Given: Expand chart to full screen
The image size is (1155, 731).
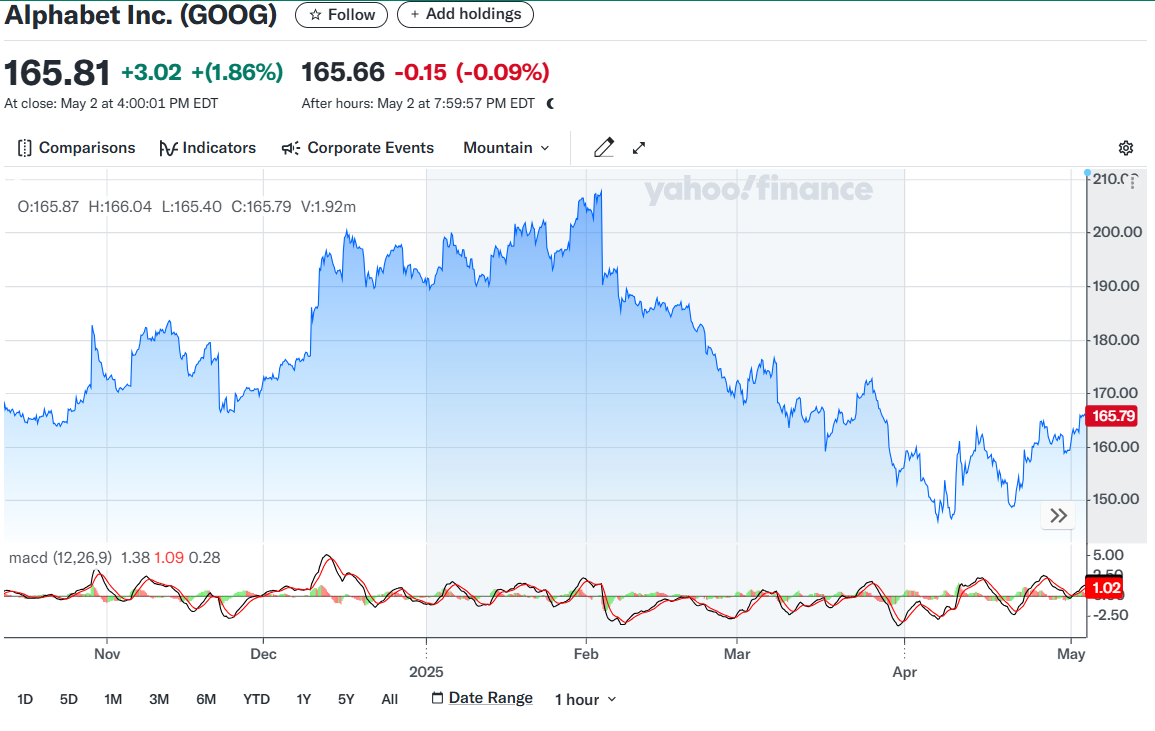Looking at the screenshot, I should (x=639, y=148).
